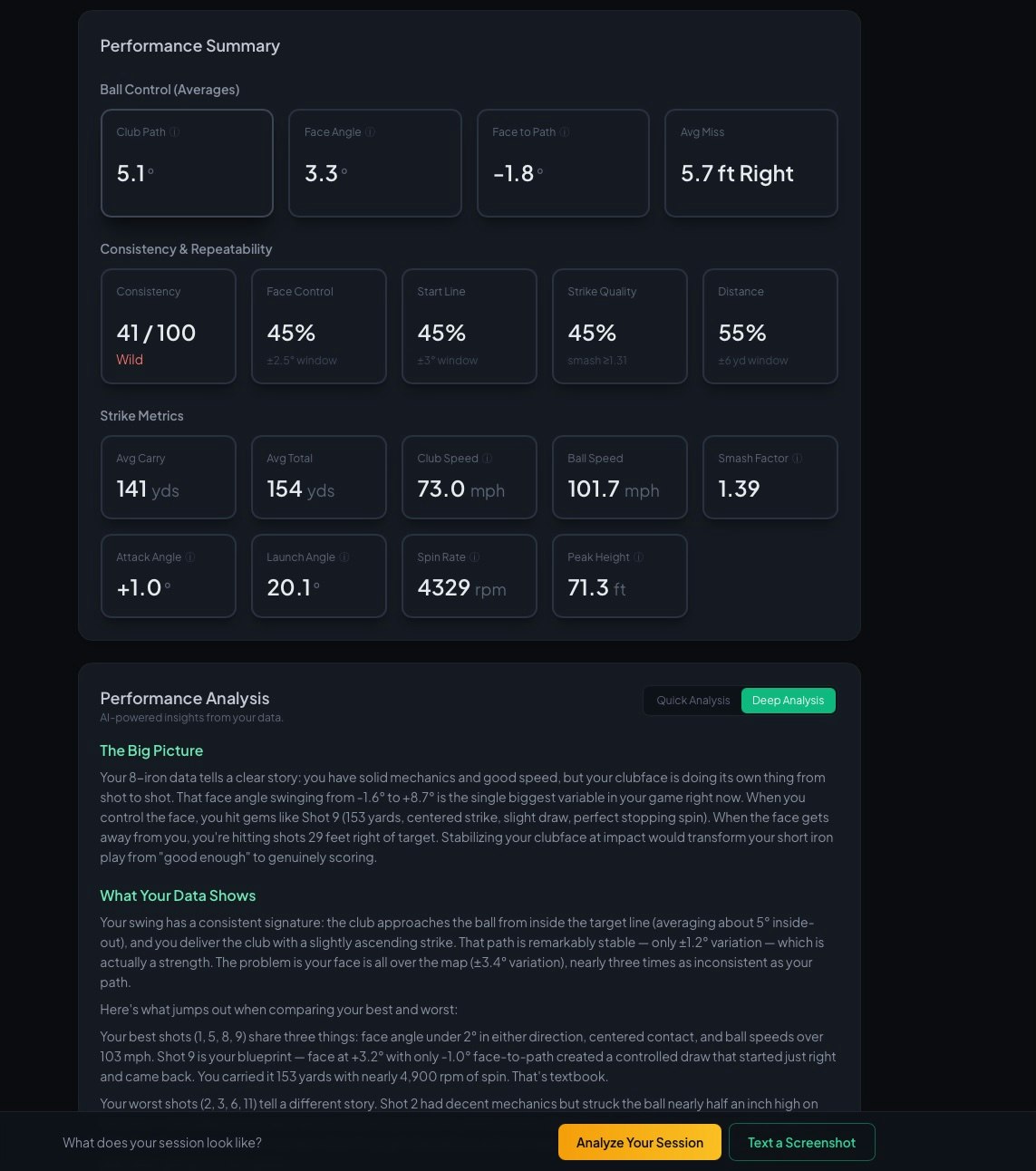Click the "Strike Metrics" subheading
This screenshot has height=1171, width=1036.
141,416
